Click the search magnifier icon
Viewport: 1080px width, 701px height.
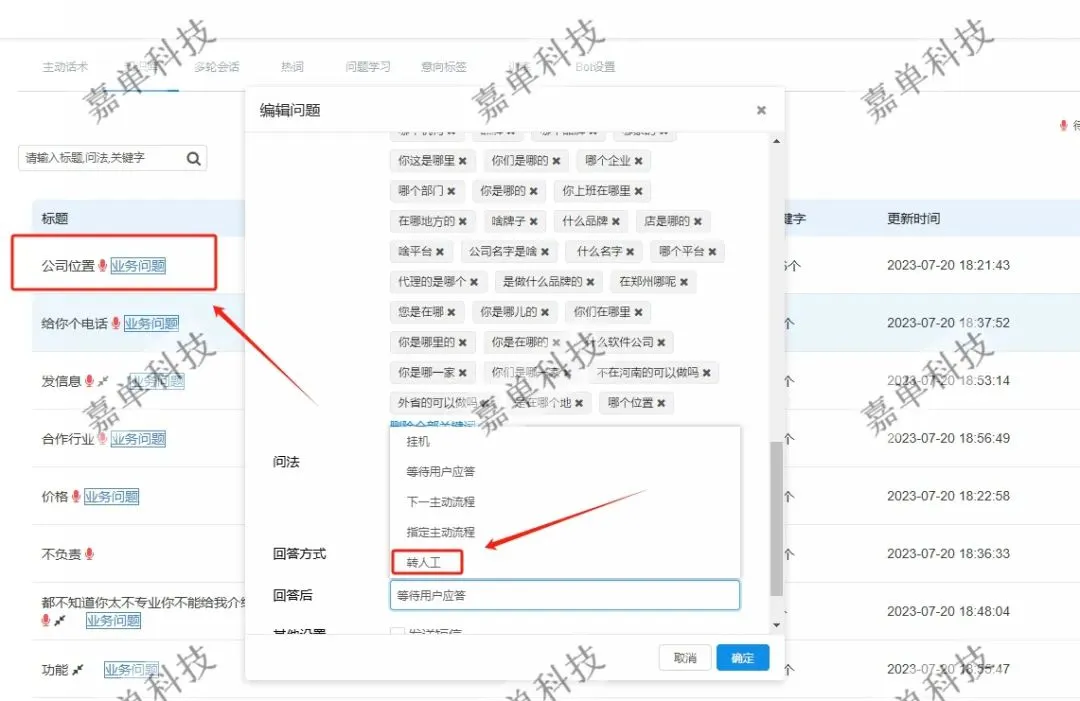(x=194, y=157)
